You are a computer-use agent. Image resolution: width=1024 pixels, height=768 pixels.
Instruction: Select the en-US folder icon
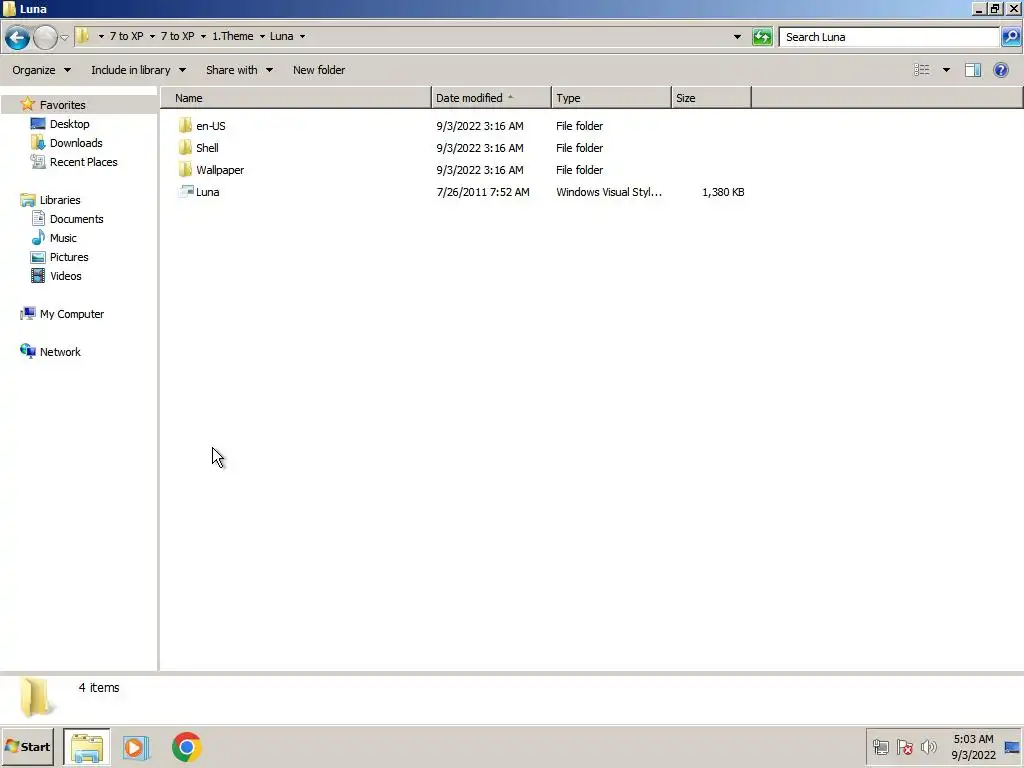point(185,125)
